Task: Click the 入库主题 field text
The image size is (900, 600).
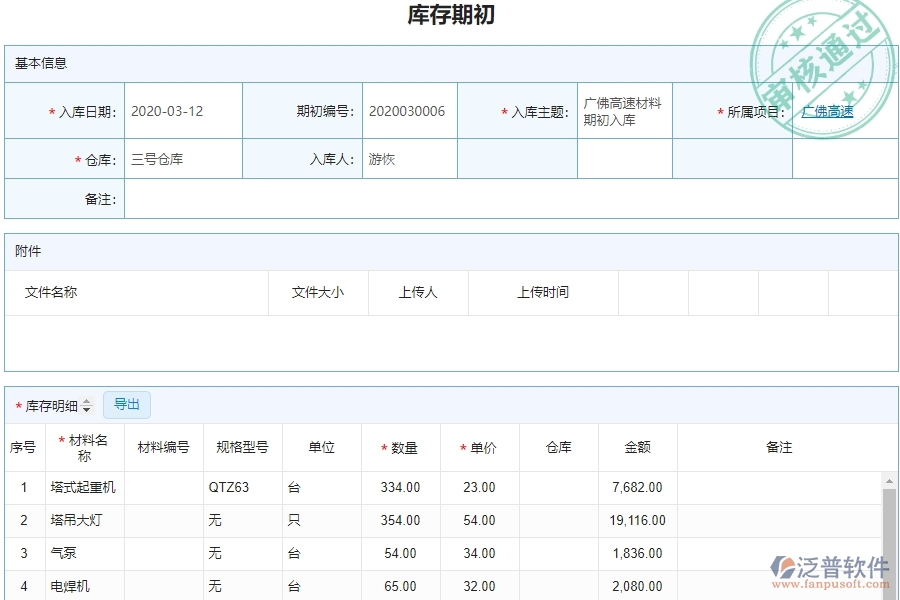Action: (622, 111)
